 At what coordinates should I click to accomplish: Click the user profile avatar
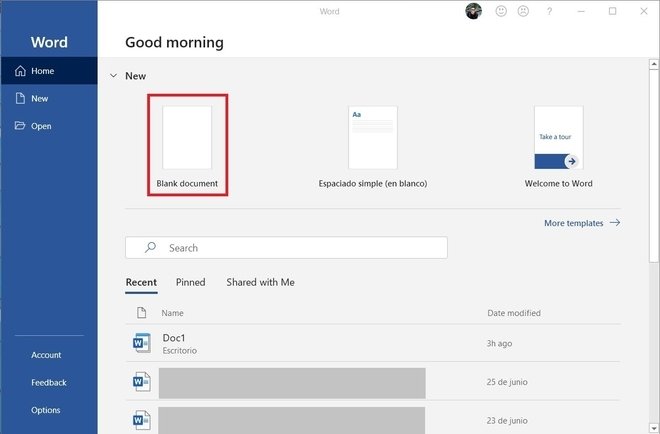(x=474, y=11)
